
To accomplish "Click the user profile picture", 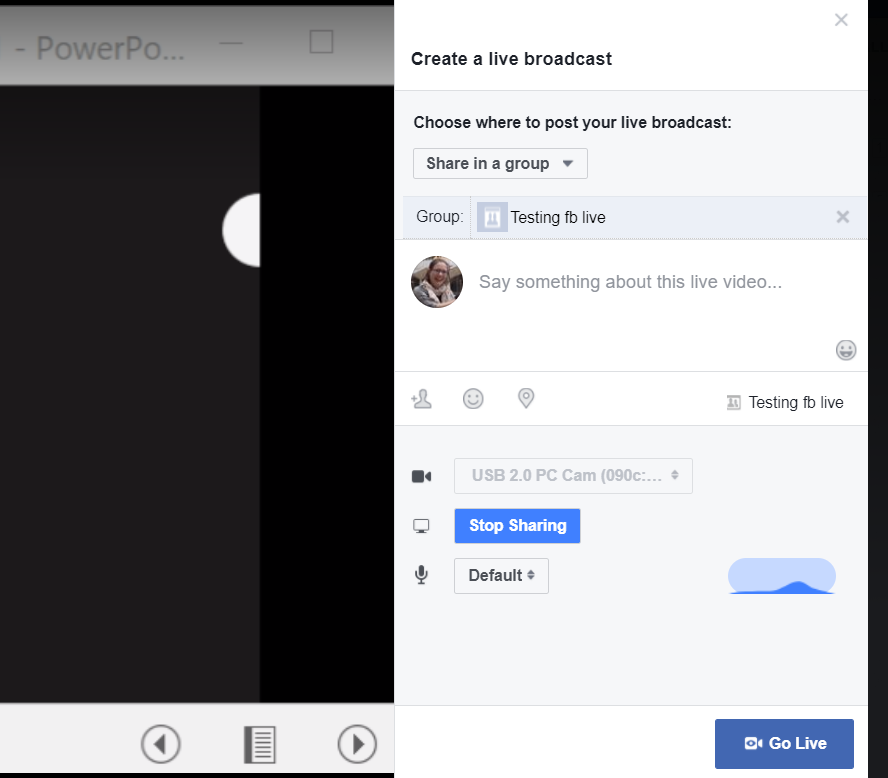I will pyautogui.click(x=437, y=282).
